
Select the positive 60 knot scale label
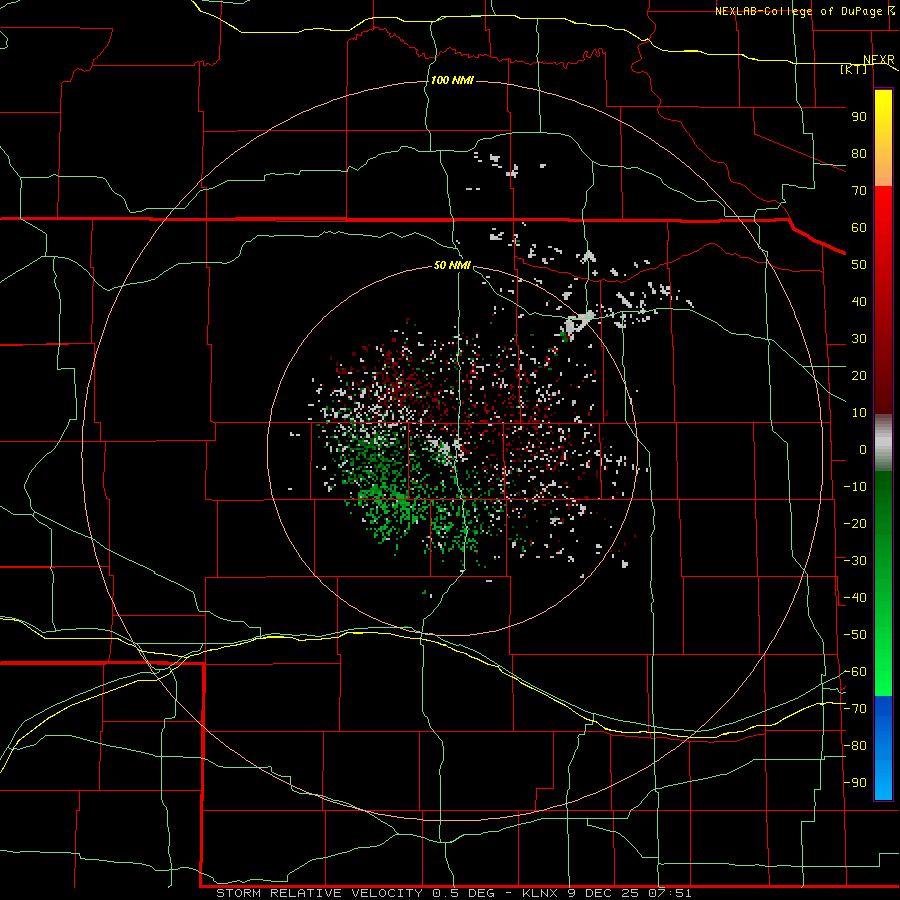(x=859, y=227)
